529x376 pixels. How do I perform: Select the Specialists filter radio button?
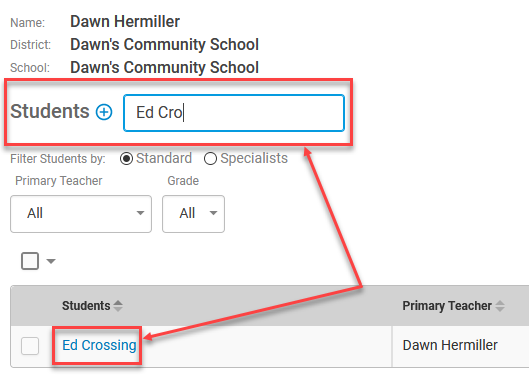point(210,159)
